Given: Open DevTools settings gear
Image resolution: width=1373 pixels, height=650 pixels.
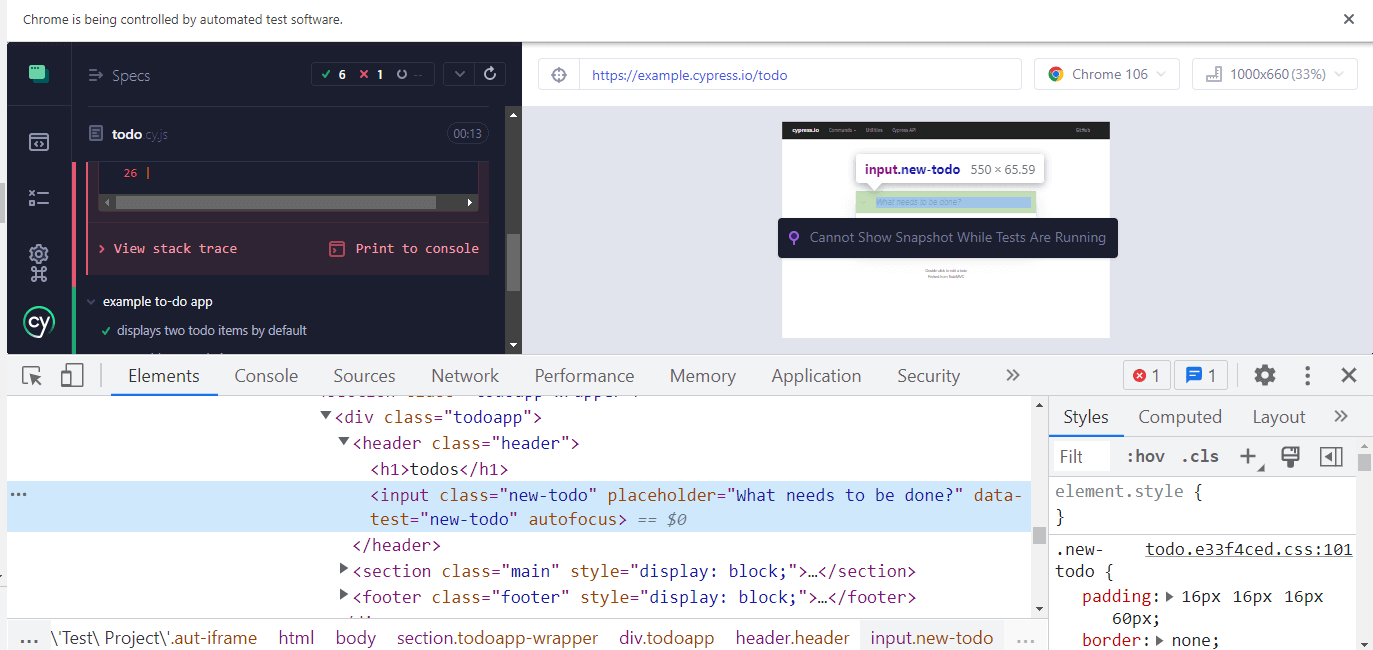Looking at the screenshot, I should click(1264, 375).
